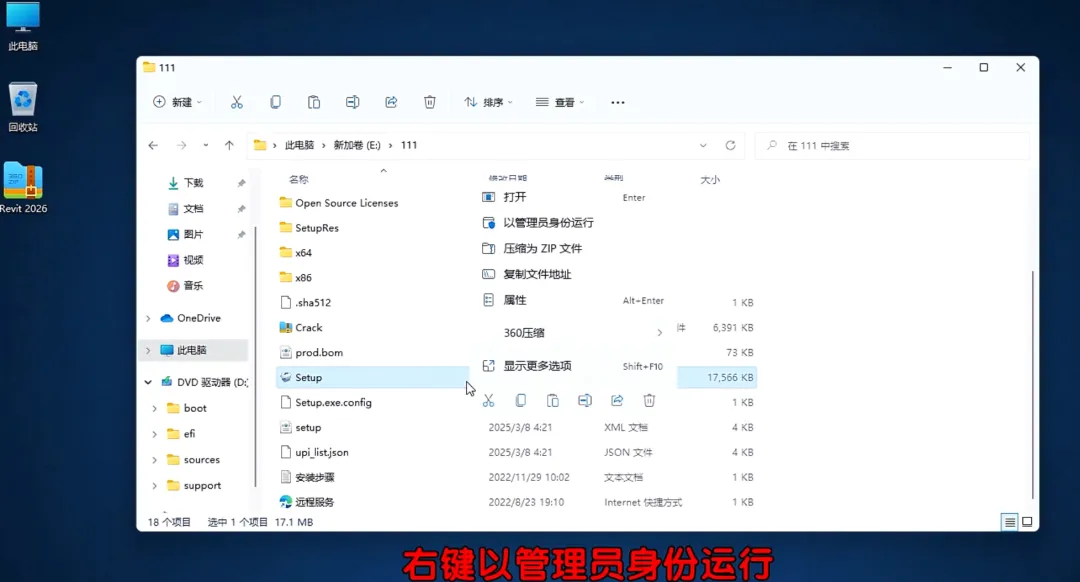Click the Paste icon in the context menu
The width and height of the screenshot is (1080, 582).
pos(552,400)
